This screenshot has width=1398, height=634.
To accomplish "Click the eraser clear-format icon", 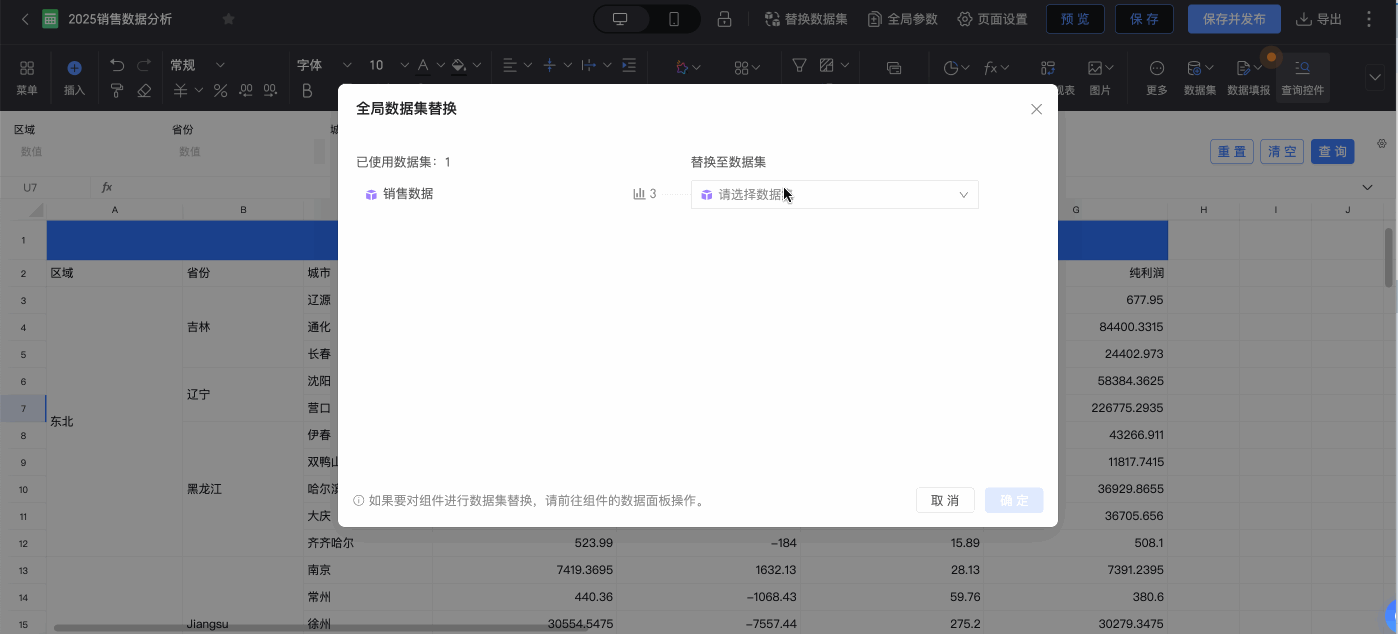I will click(144, 91).
